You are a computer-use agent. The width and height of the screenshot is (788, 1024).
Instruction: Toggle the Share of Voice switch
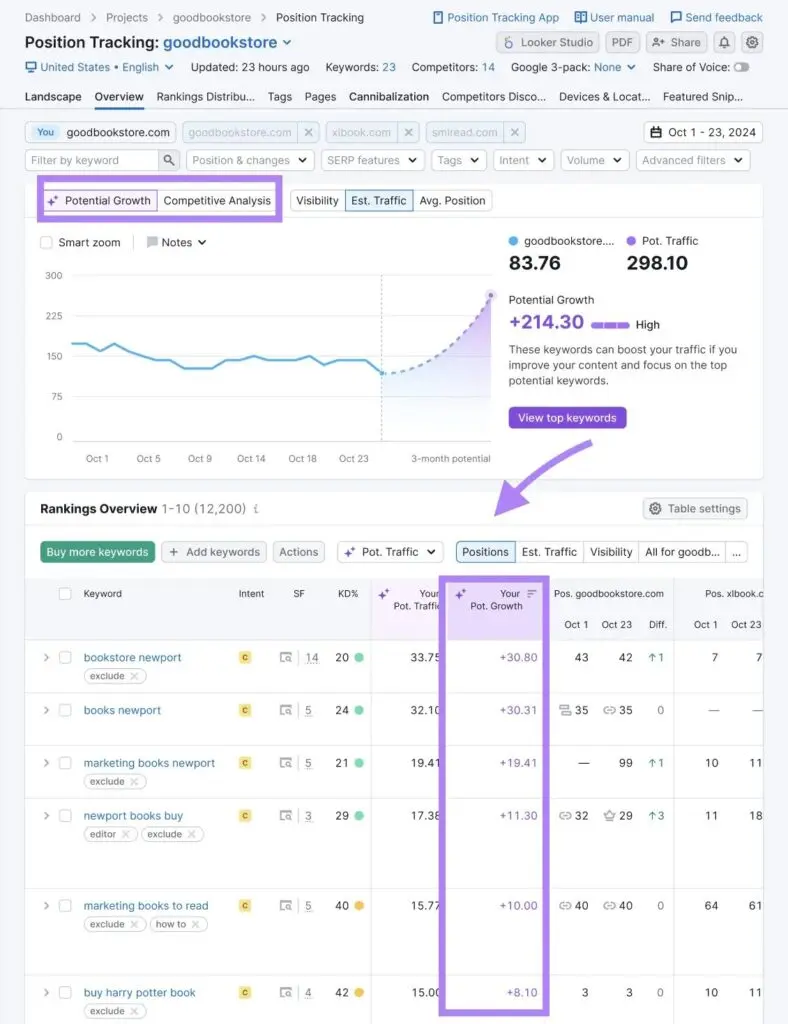tap(741, 67)
